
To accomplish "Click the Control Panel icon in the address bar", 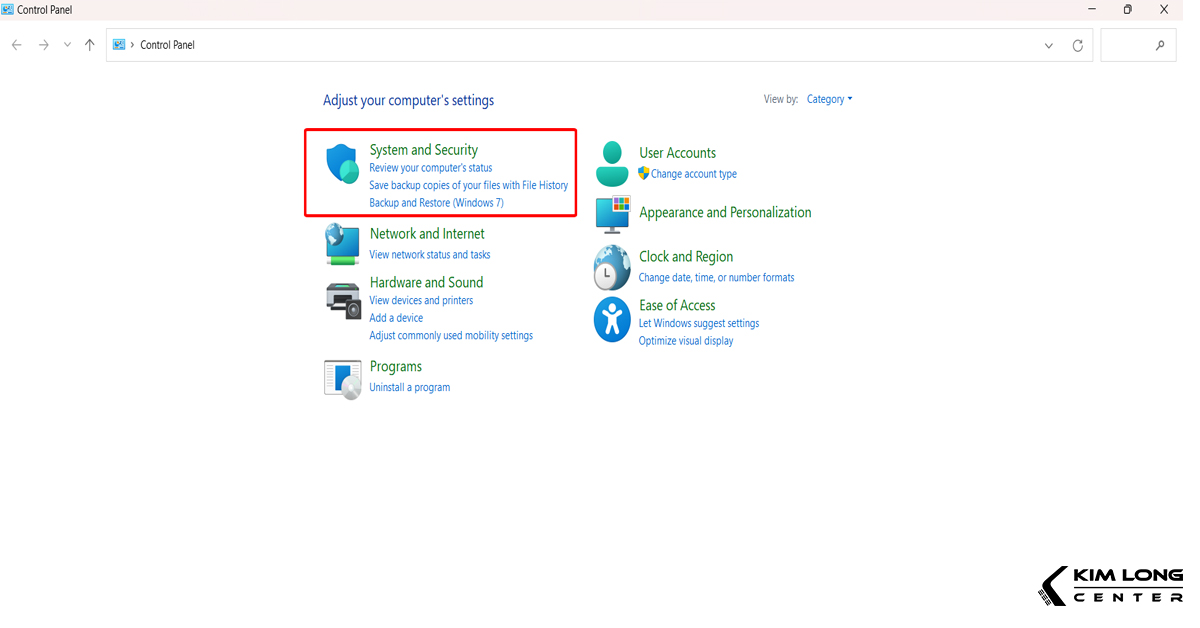I will click(x=119, y=44).
